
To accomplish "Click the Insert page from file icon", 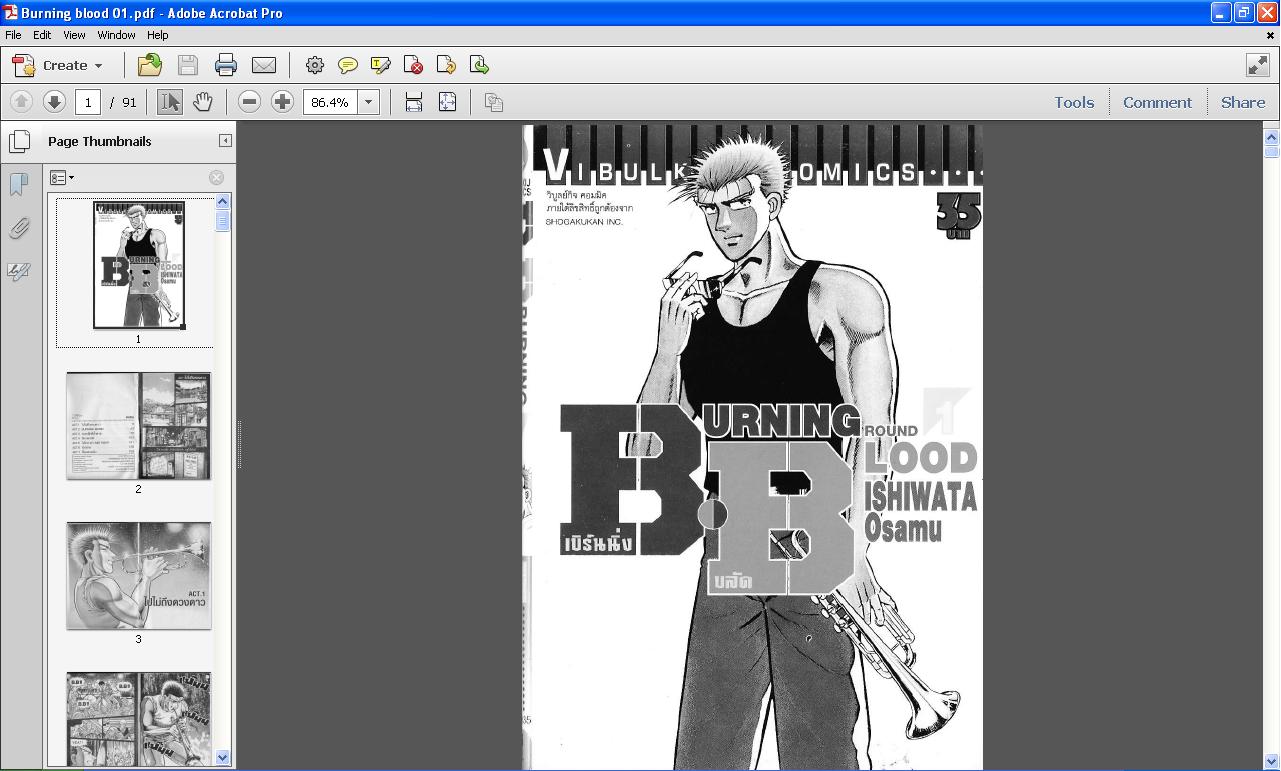I will coord(446,65).
